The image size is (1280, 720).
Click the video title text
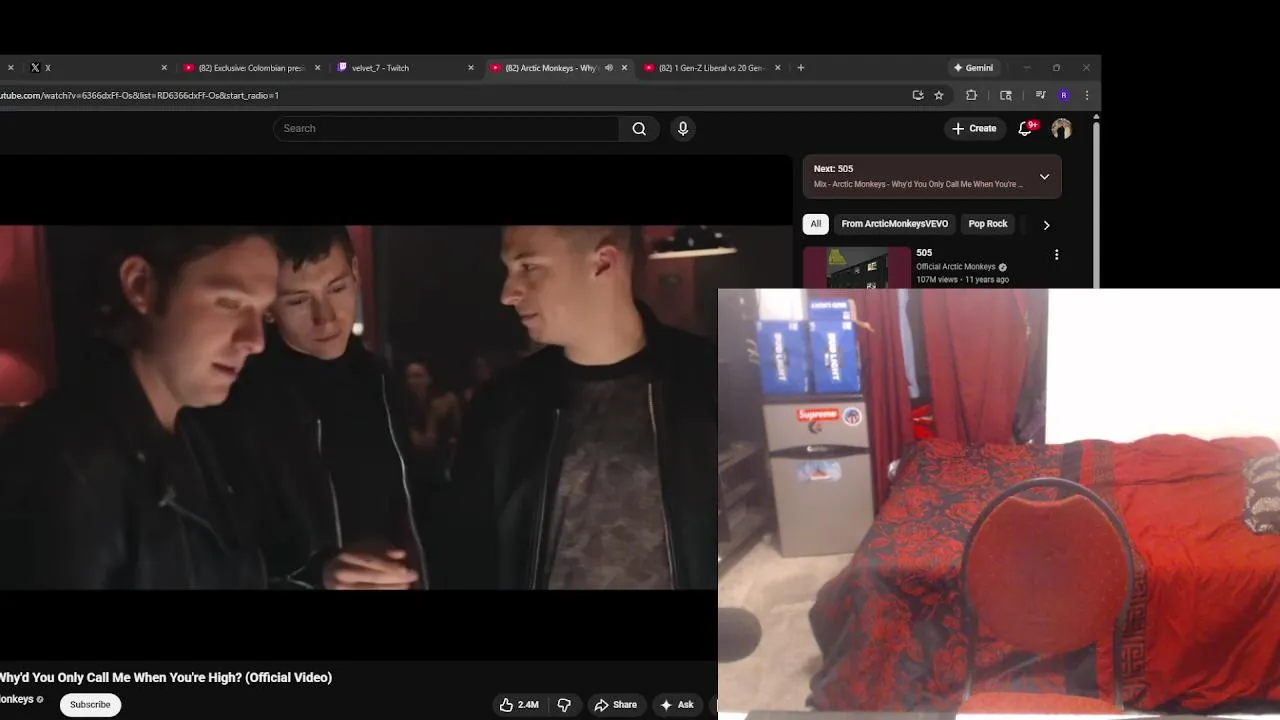[x=166, y=677]
